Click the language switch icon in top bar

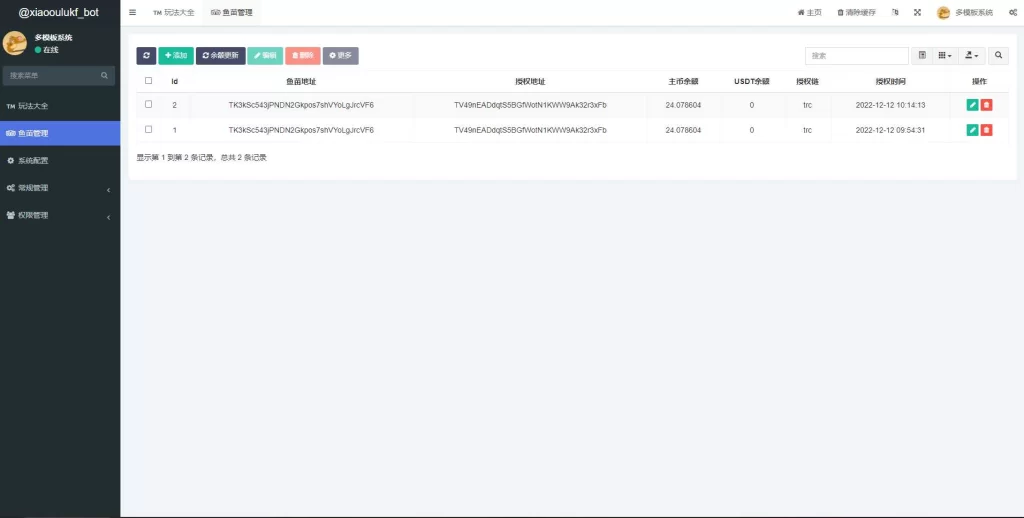[894, 12]
